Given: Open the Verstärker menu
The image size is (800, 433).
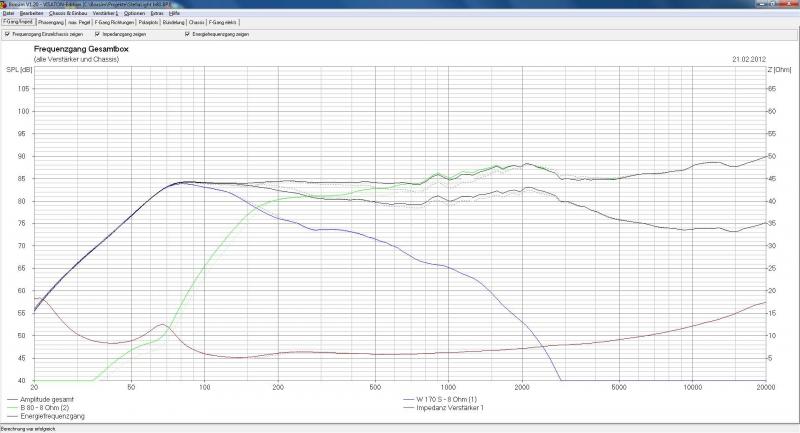Looking at the screenshot, I should [105, 13].
